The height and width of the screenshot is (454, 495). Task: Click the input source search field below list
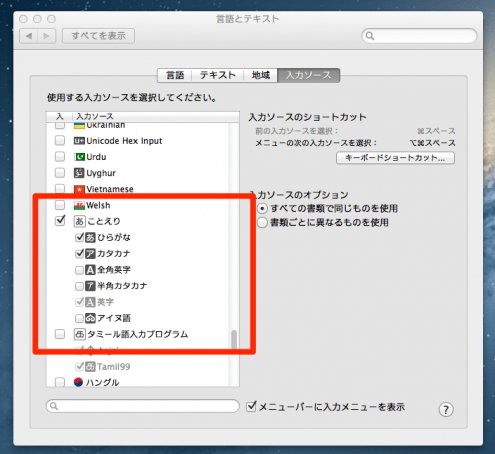pos(143,406)
